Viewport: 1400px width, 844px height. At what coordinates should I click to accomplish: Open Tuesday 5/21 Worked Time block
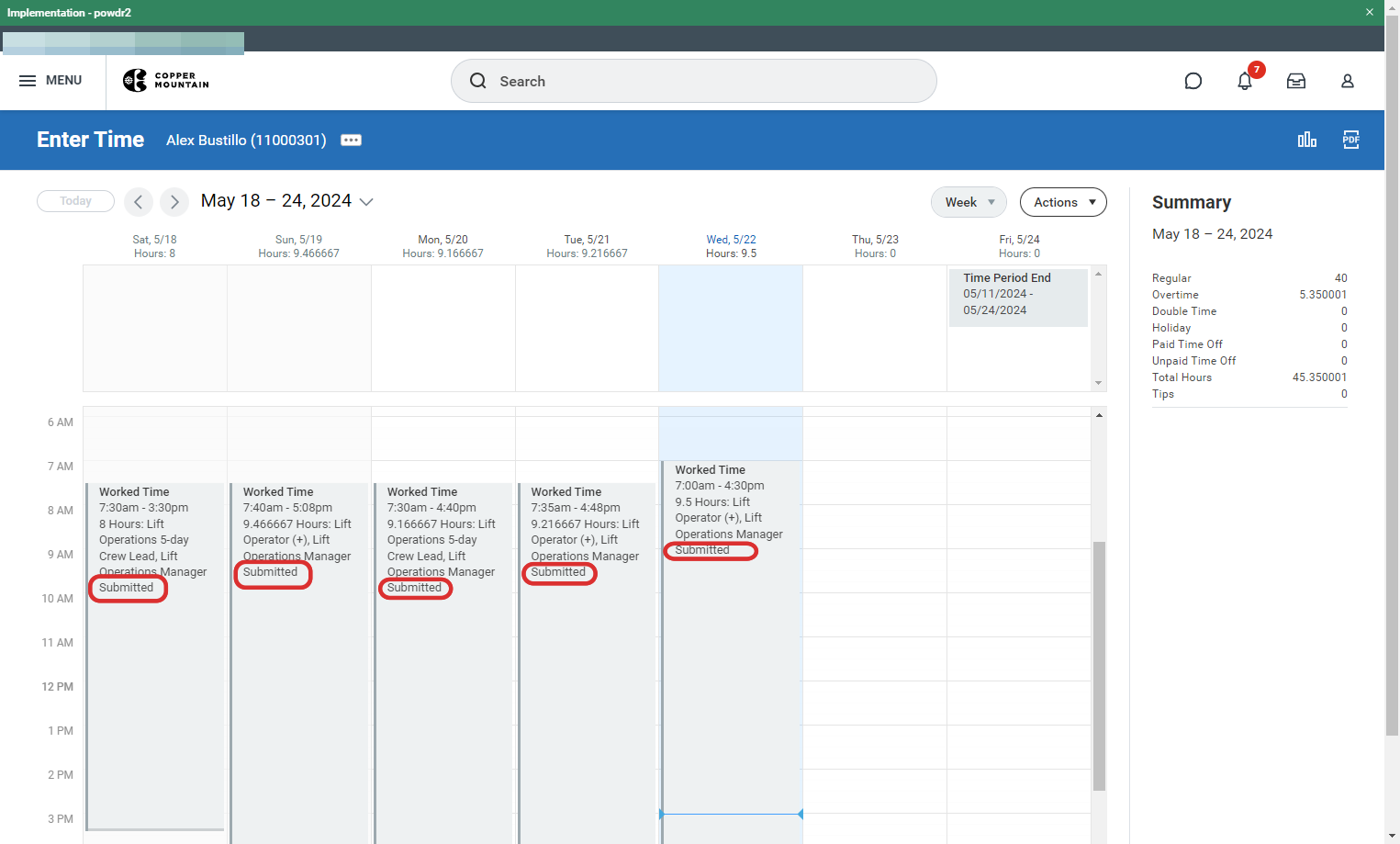(588, 663)
